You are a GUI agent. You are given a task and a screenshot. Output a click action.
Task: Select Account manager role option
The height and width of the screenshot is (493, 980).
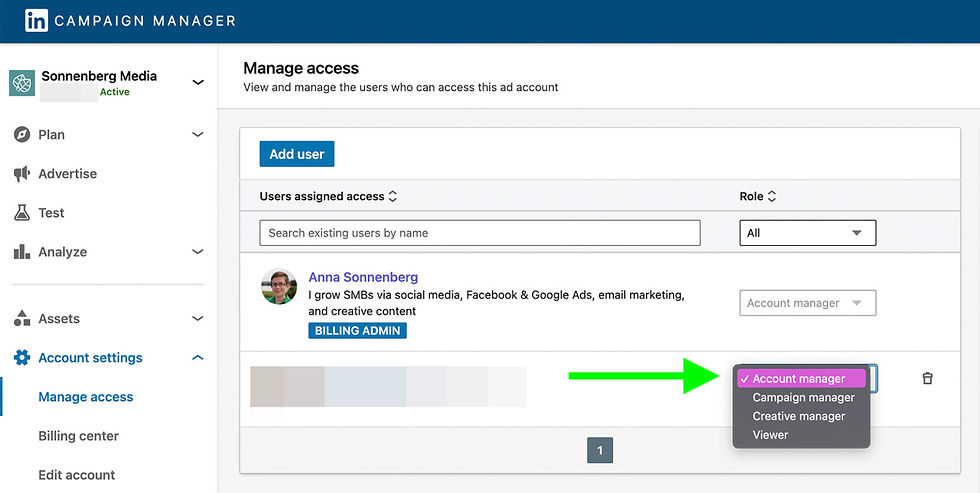coord(801,379)
